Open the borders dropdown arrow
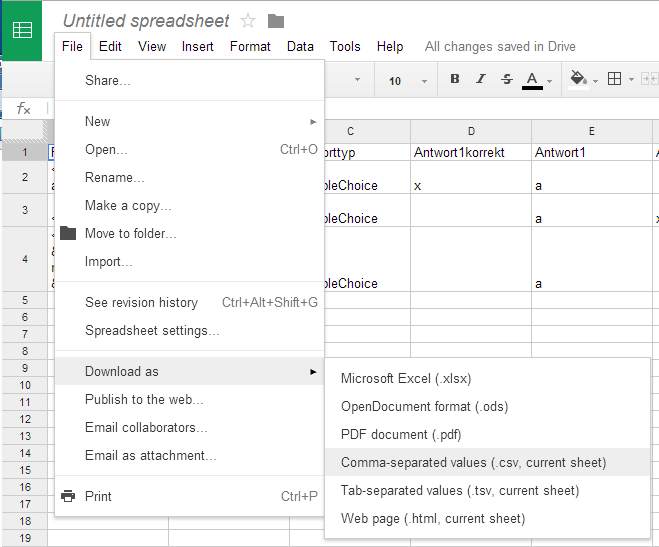Viewport: 659px width, 547px height. coord(631,80)
